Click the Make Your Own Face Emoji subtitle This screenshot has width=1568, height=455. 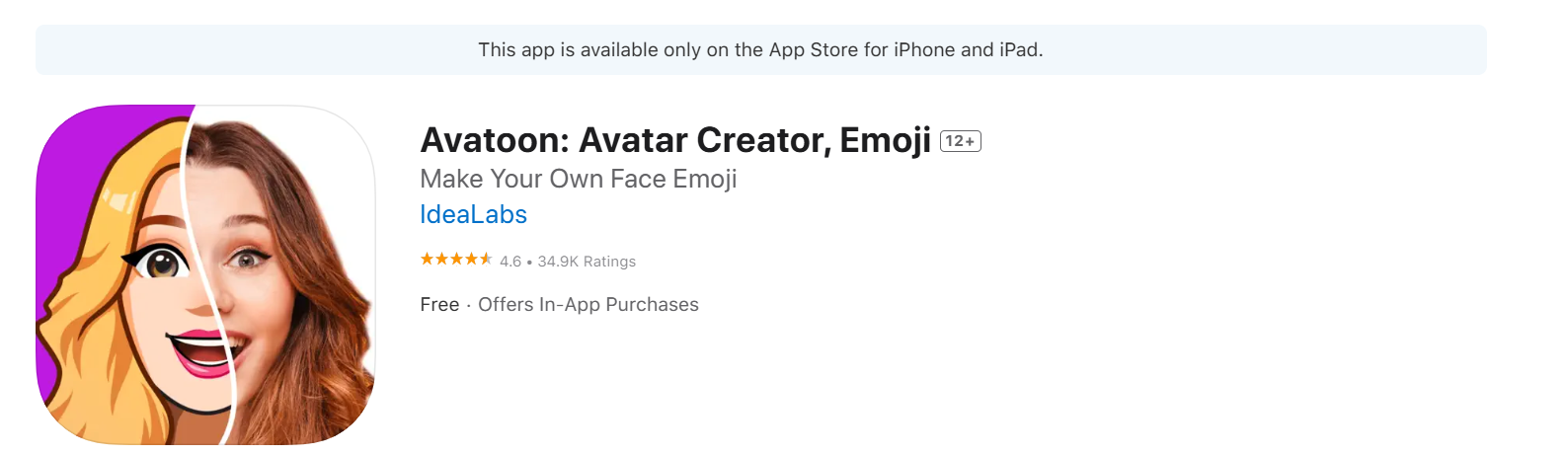(x=579, y=179)
